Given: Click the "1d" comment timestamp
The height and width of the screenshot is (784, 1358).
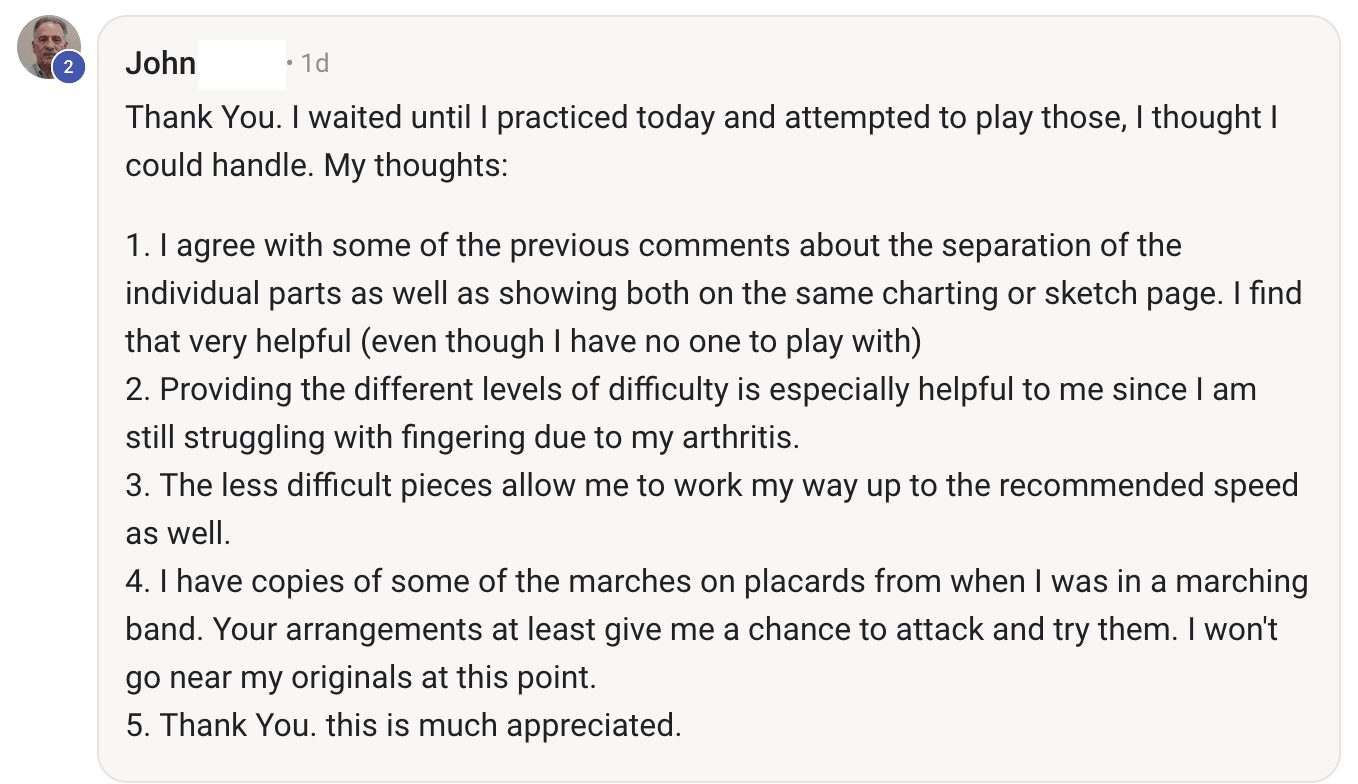Looking at the screenshot, I should (x=315, y=64).
